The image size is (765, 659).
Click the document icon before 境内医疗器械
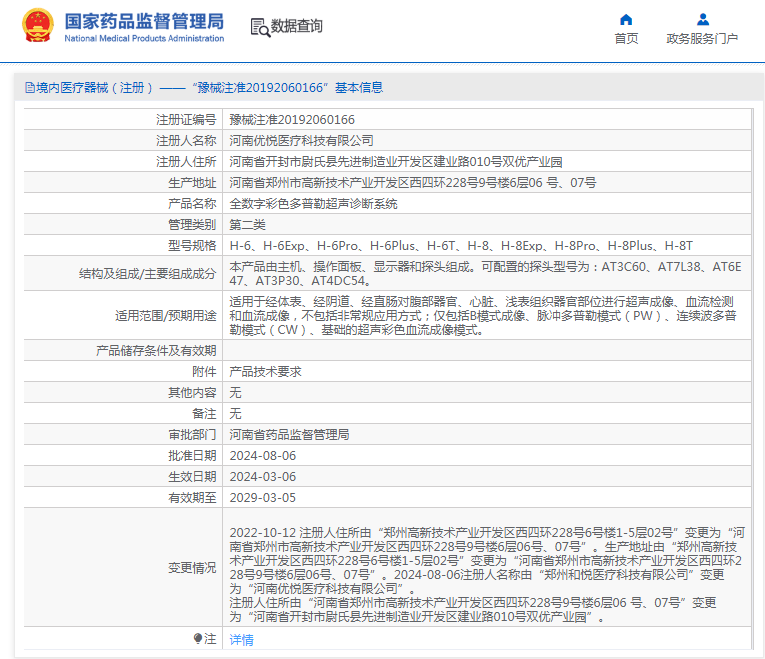click(30, 88)
